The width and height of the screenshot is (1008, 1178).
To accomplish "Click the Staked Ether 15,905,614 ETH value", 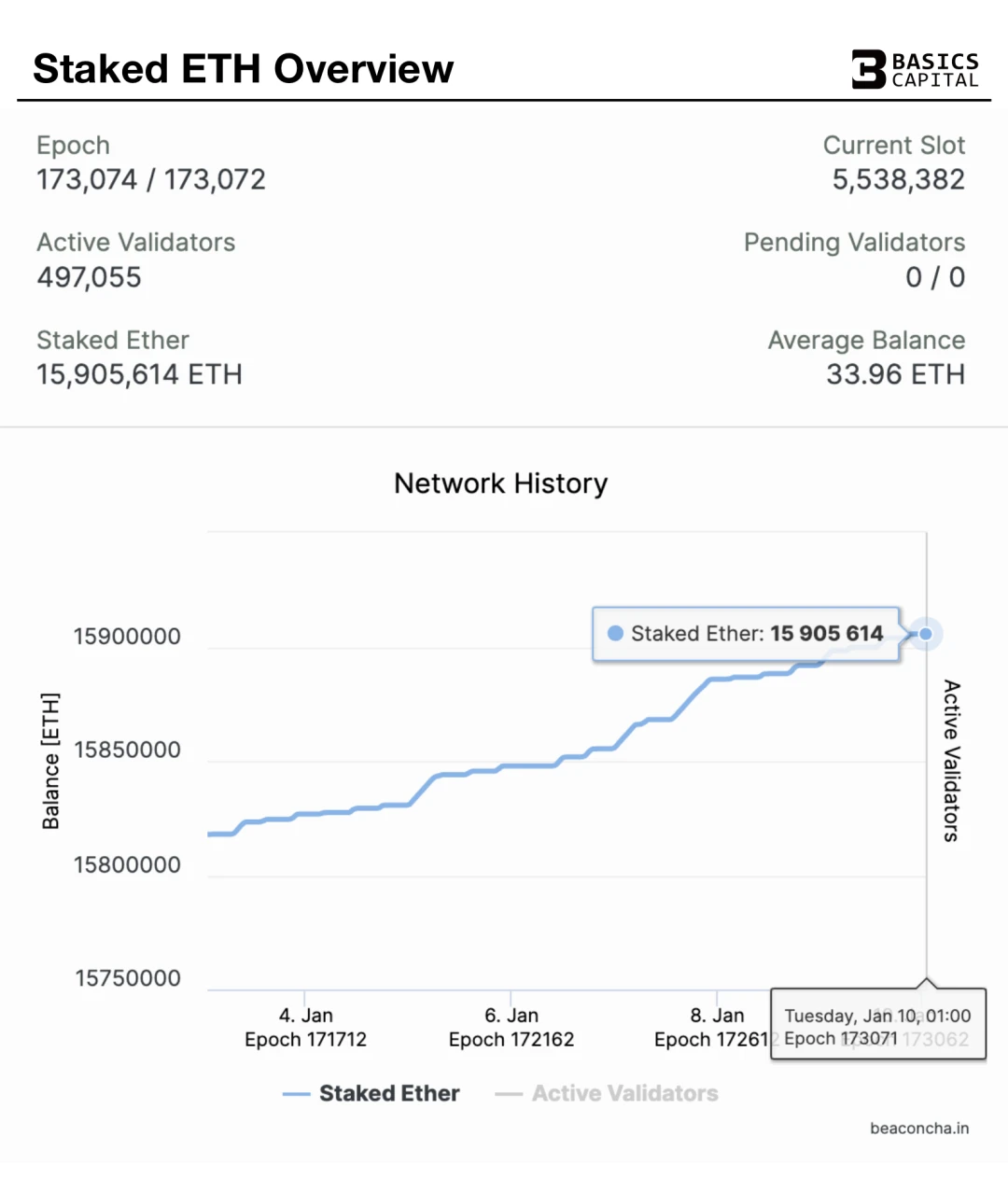I will pos(139,374).
